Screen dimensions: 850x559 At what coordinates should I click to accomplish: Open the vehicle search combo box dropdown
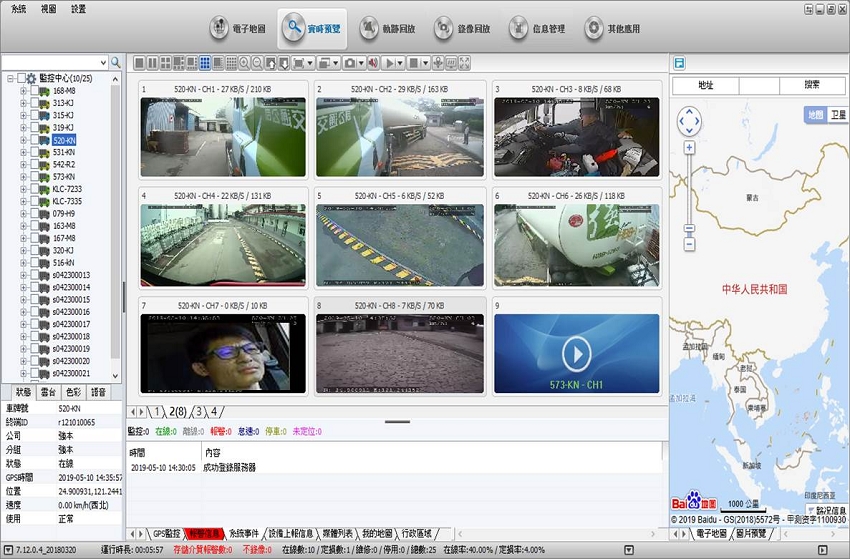click(102, 62)
